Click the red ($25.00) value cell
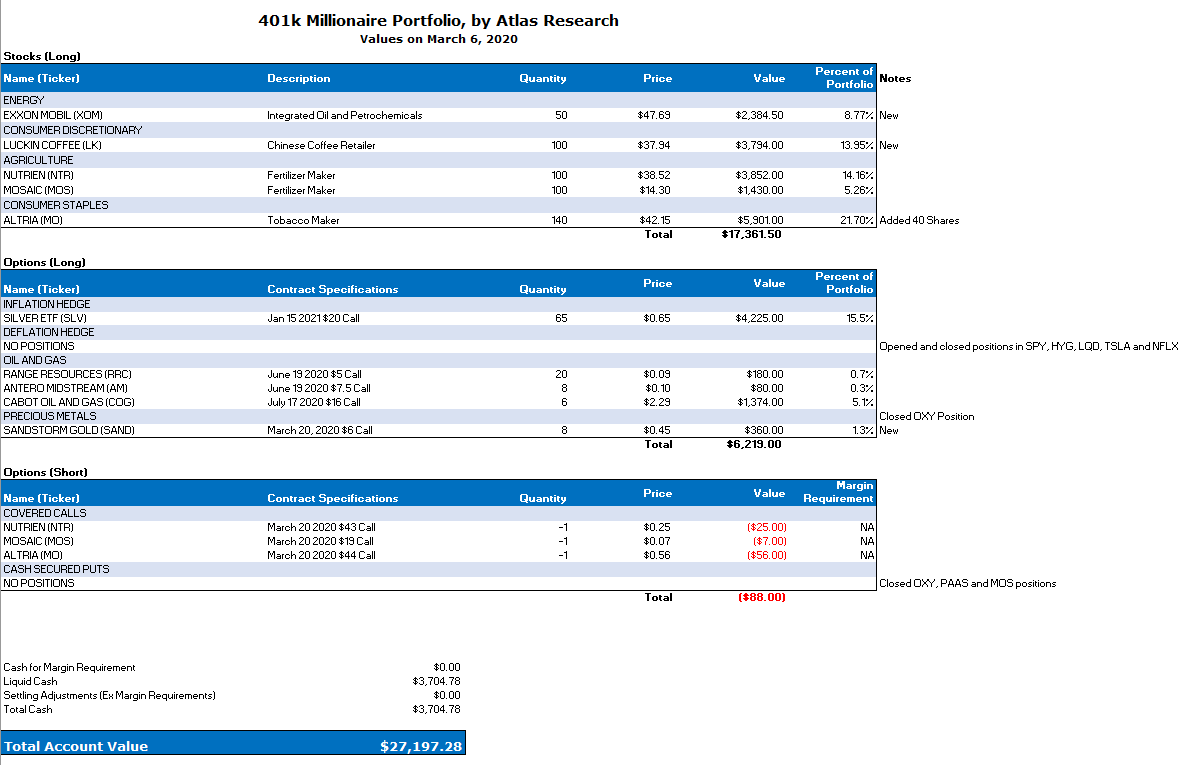Image resolution: width=1195 pixels, height=765 pixels. (x=767, y=527)
